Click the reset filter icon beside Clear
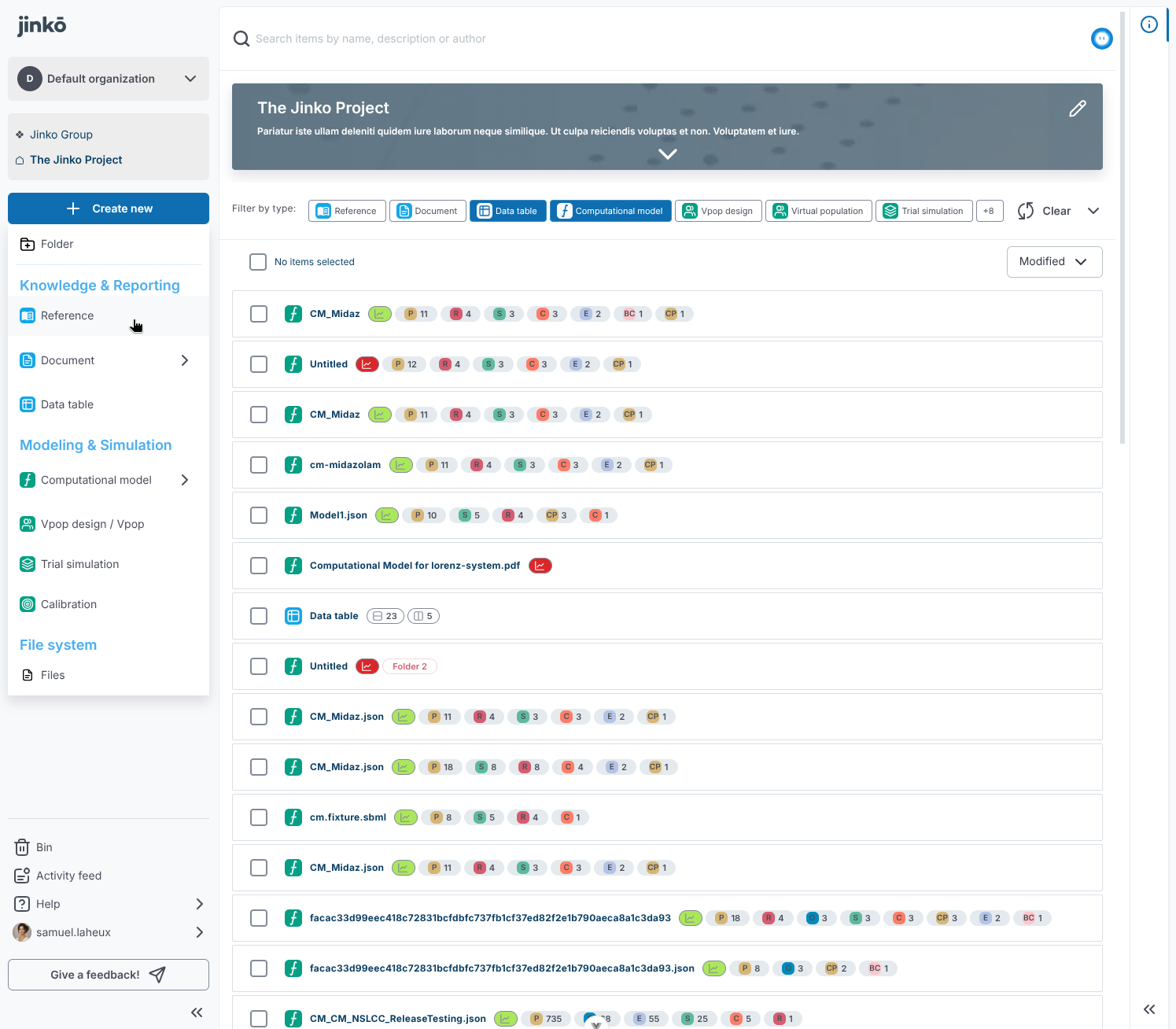The width and height of the screenshot is (1176, 1029). [1026, 211]
